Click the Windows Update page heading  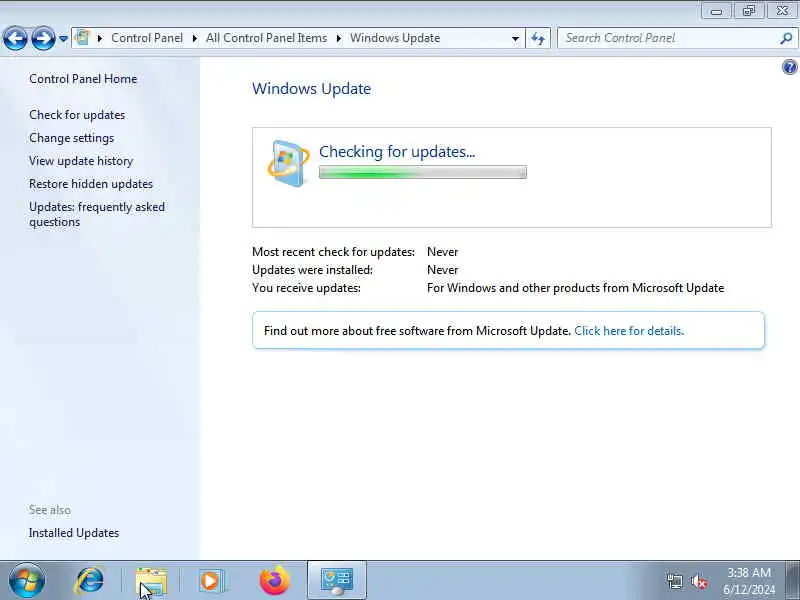pos(312,89)
